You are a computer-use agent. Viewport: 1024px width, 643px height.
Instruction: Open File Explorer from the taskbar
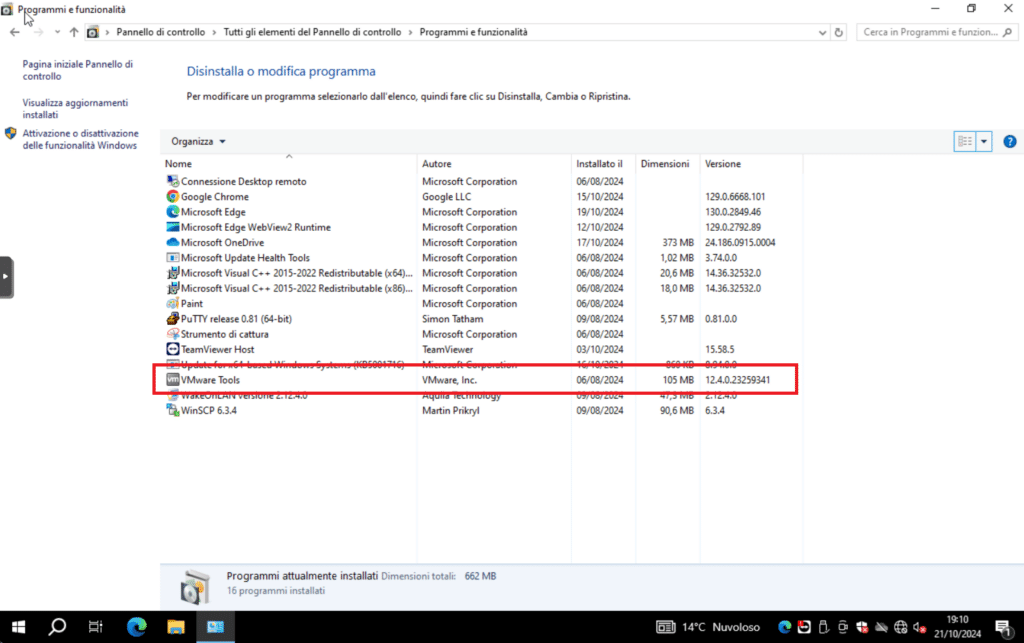(176, 627)
